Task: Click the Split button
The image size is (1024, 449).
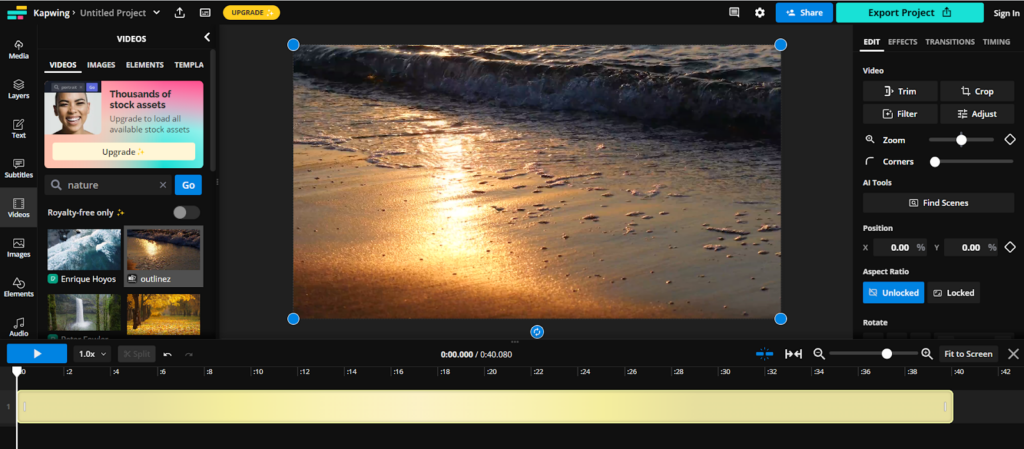Action: (136, 354)
